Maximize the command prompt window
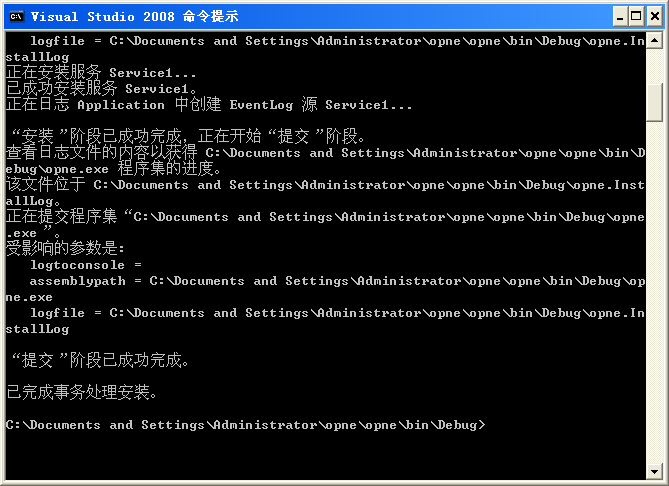Image resolution: width=669 pixels, height=486 pixels. tap(634, 16)
